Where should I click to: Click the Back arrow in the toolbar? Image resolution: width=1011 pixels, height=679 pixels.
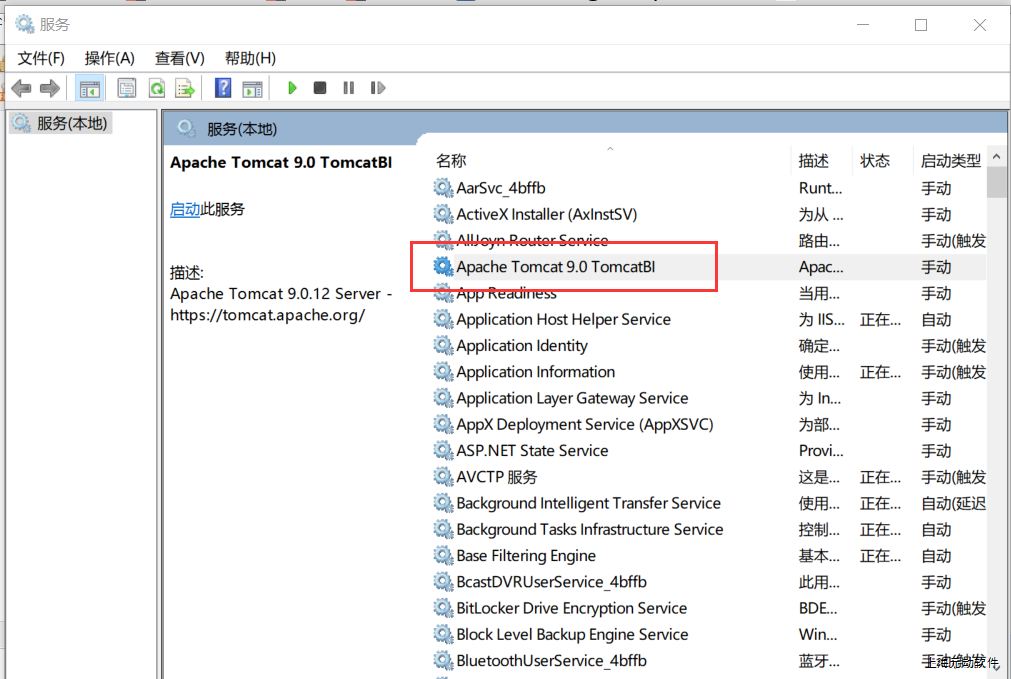(x=20, y=88)
